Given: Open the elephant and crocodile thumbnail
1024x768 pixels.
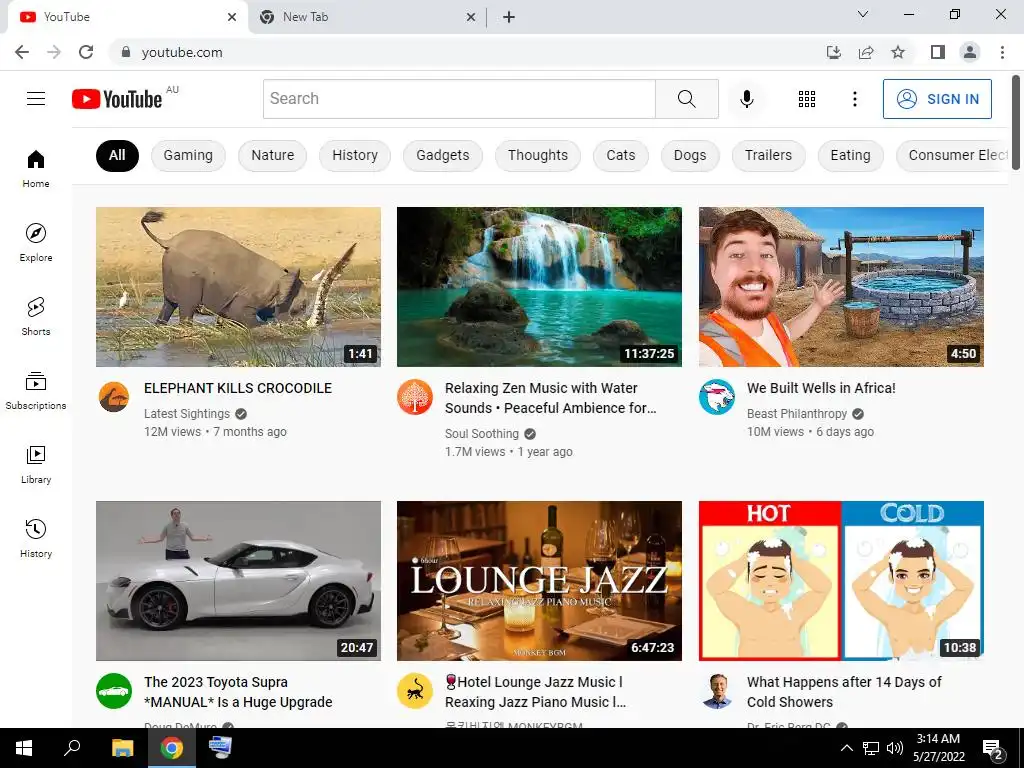Looking at the screenshot, I should pos(238,287).
